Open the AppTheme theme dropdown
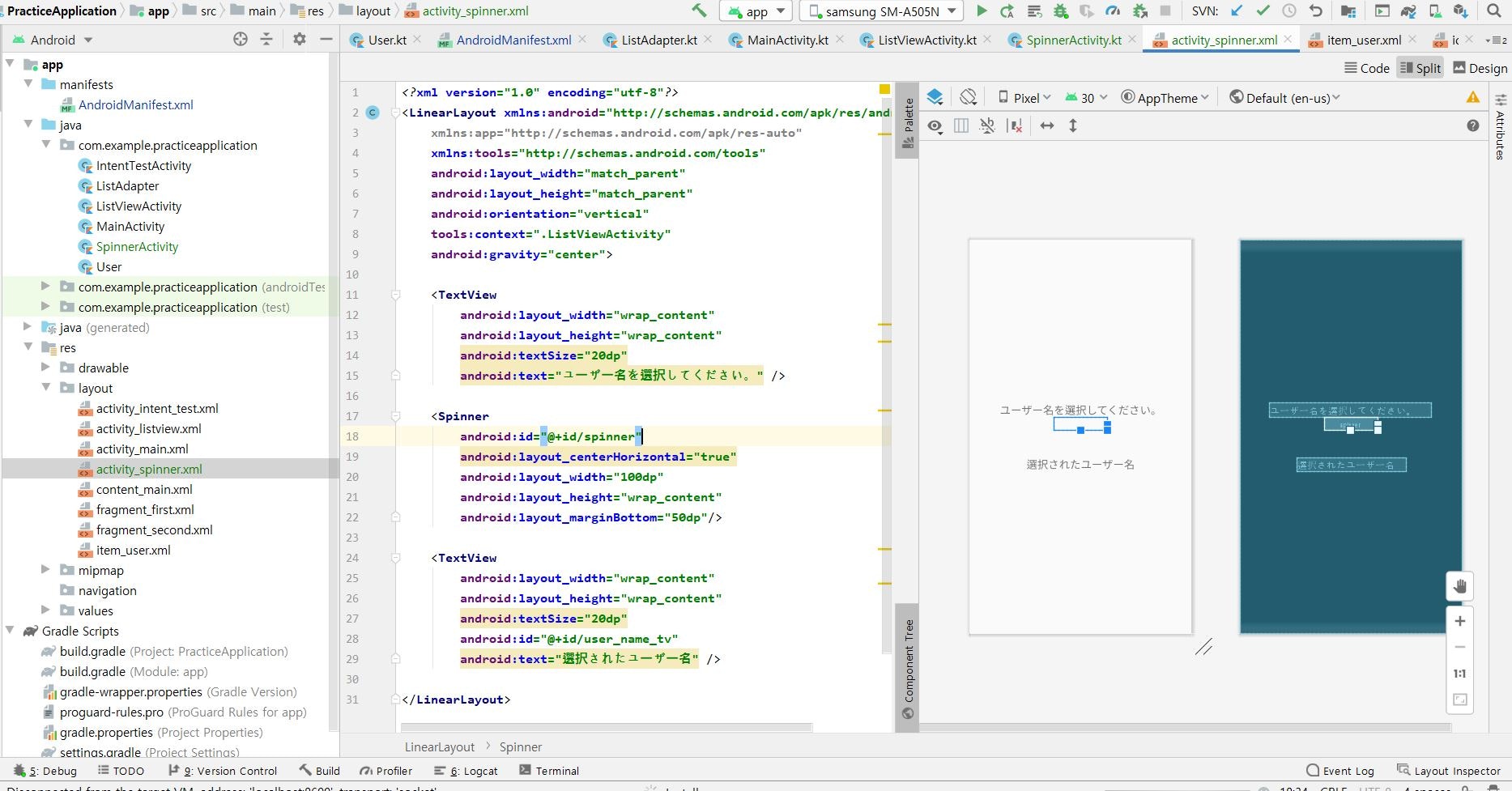This screenshot has width=1512, height=791. pyautogui.click(x=1165, y=98)
